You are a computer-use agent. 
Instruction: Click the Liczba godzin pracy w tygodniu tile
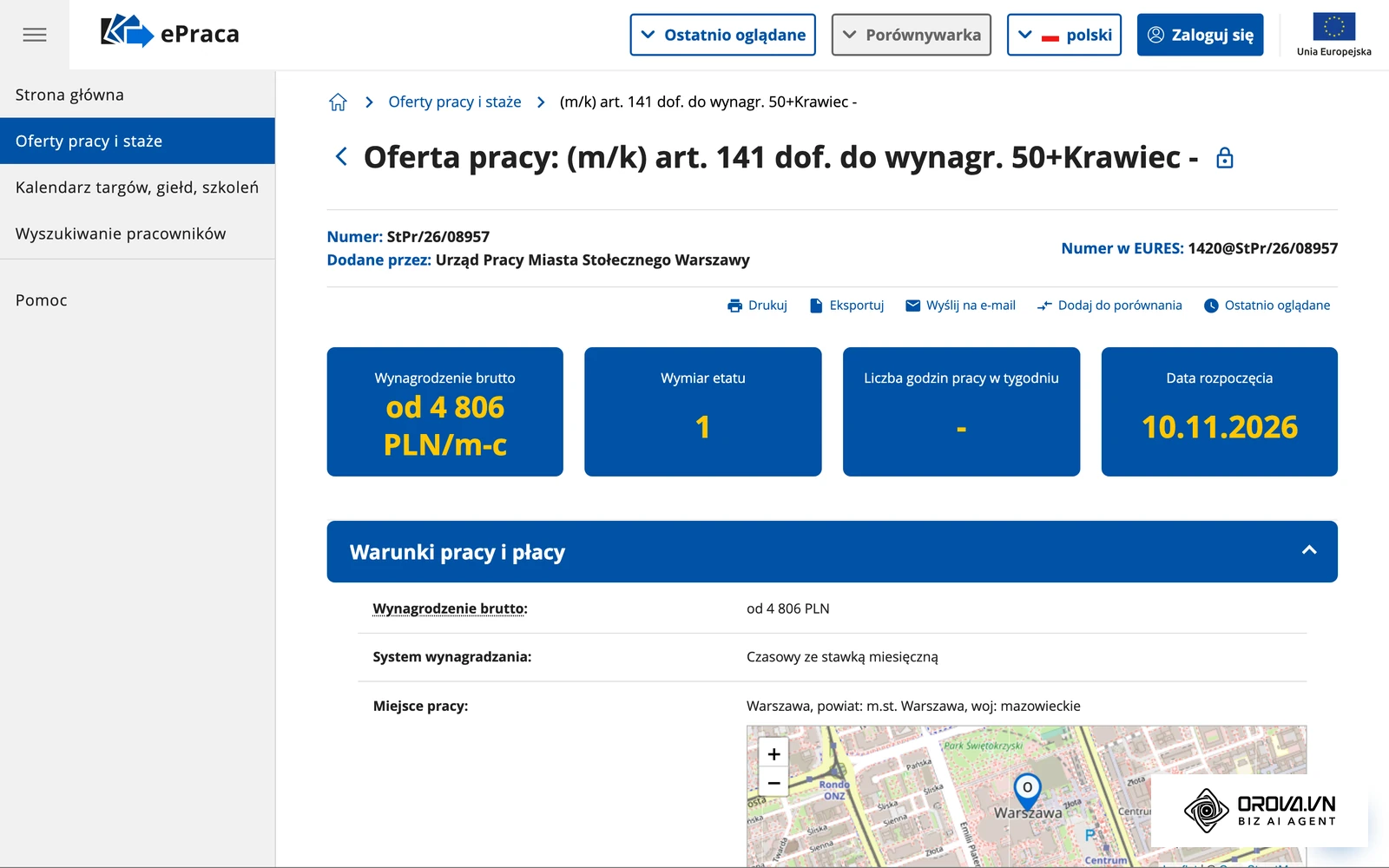(x=961, y=411)
